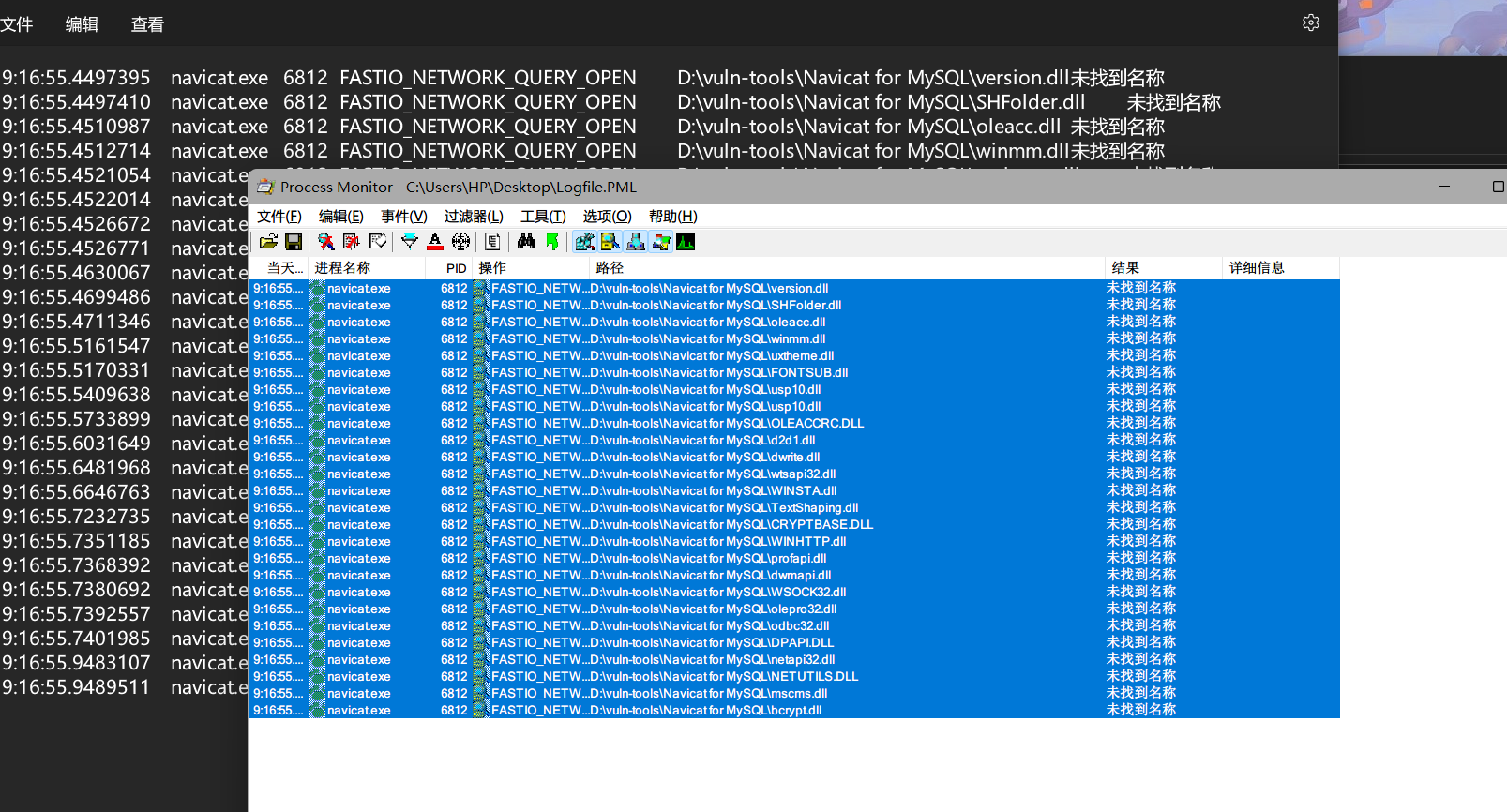Select the odbc32.dll event row
This screenshot has height=812, width=1507.
point(794,625)
